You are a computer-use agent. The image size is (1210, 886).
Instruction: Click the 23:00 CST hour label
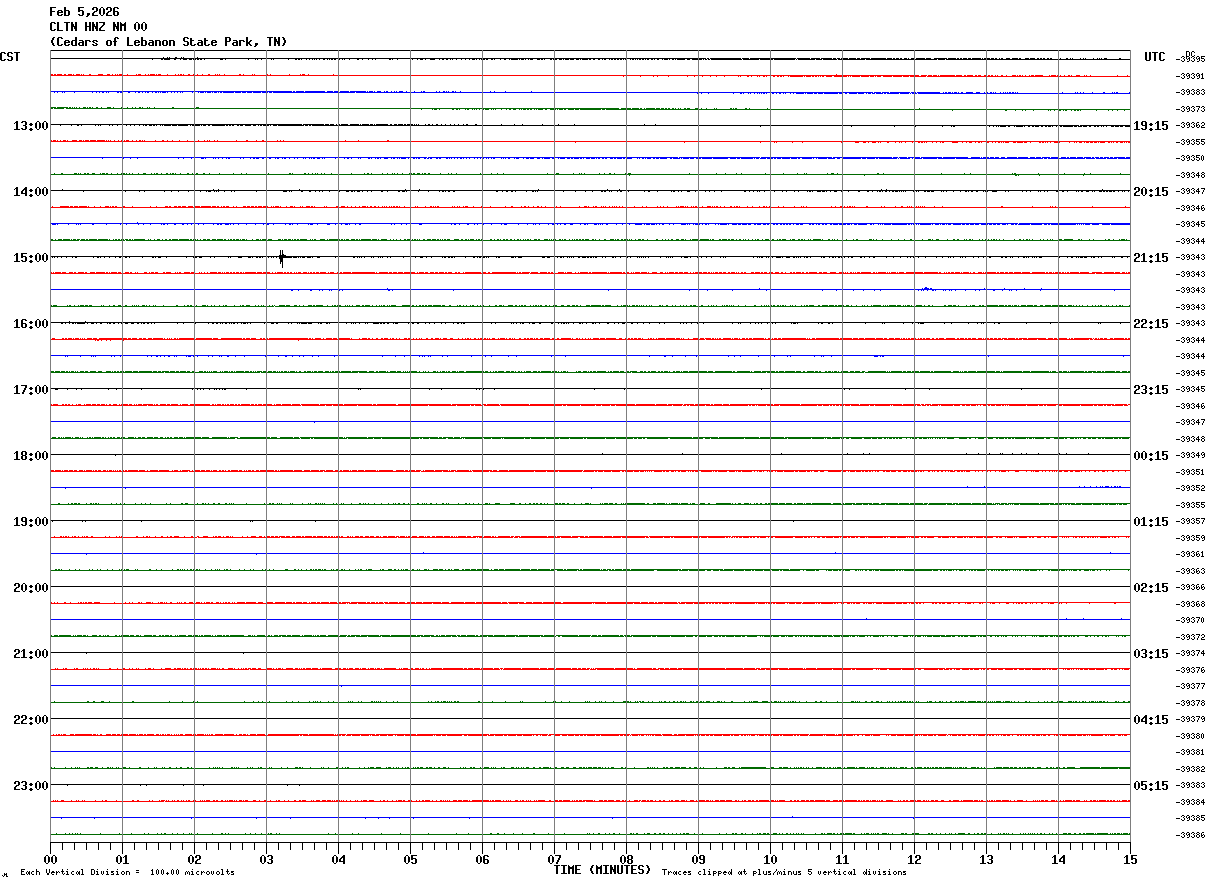31,786
